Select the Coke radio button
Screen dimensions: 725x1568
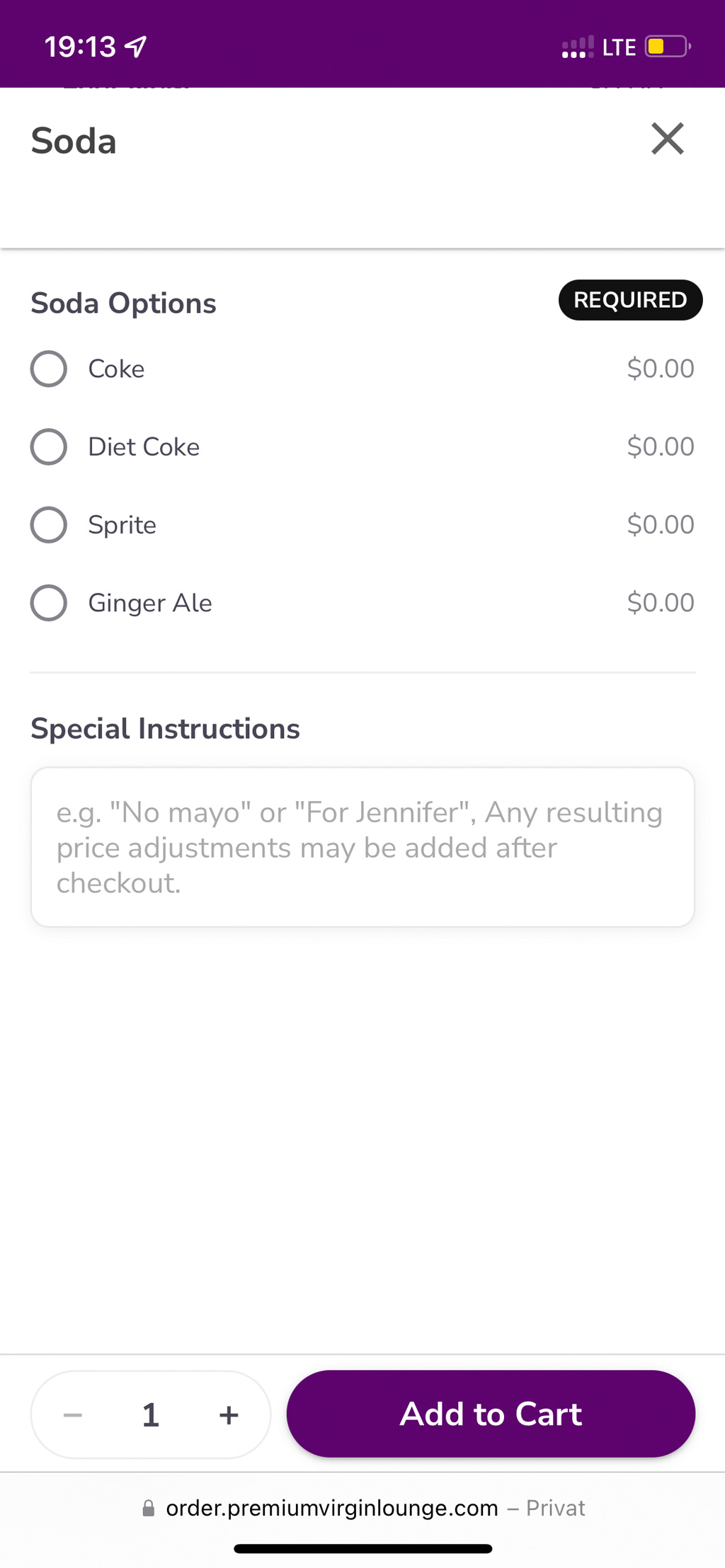(49, 369)
